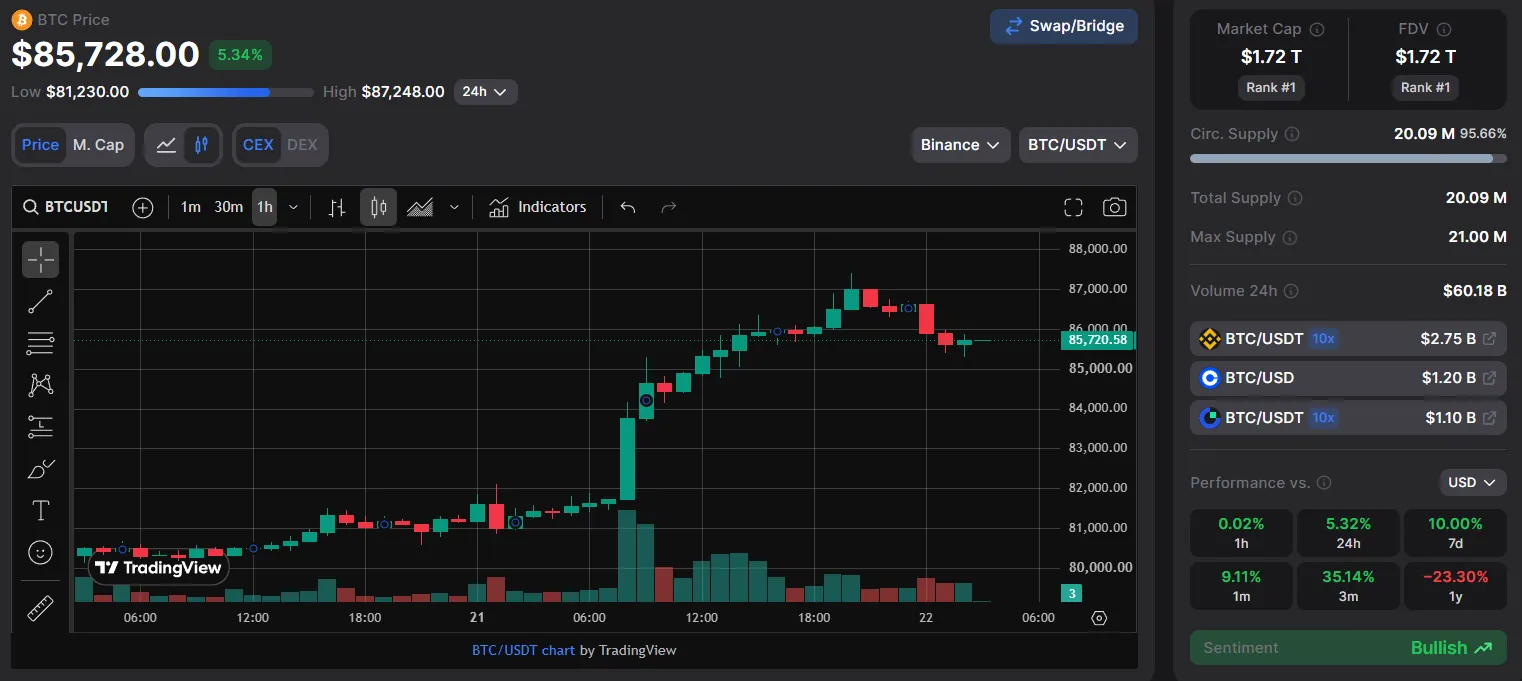1522x681 pixels.
Task: Click the Performance vs. info icon
Action: point(1325,483)
